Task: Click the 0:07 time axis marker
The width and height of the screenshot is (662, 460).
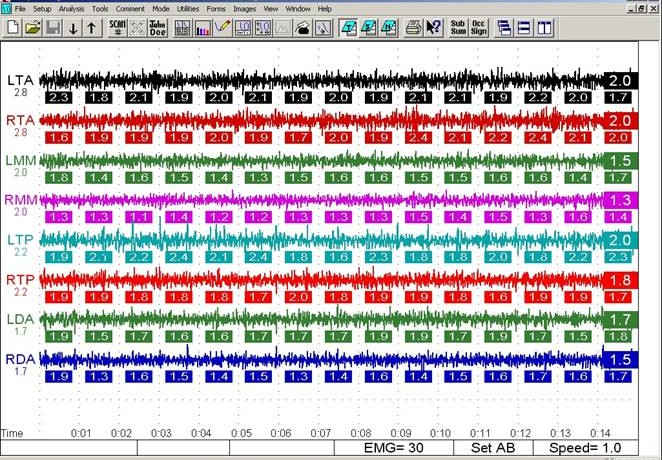Action: (320, 433)
